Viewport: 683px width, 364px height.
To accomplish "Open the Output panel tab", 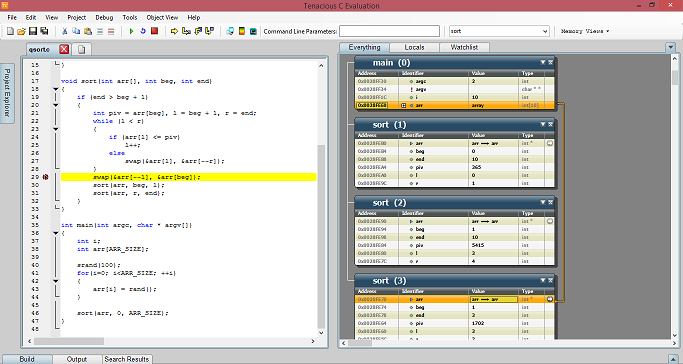I will coord(77,359).
